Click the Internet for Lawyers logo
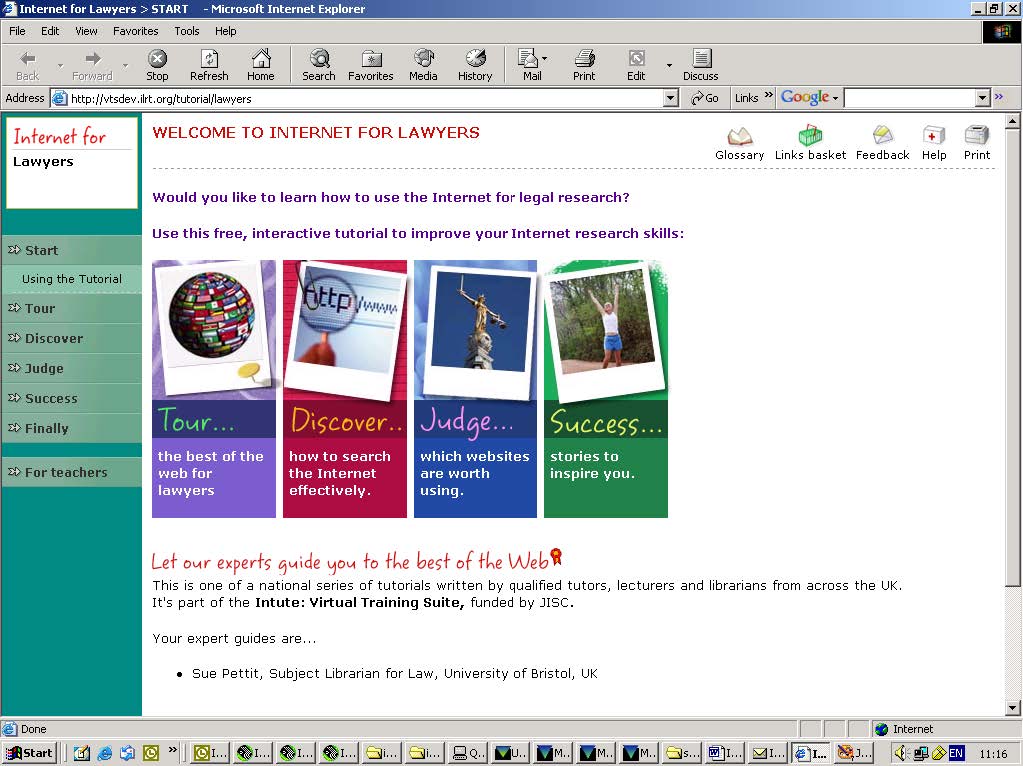The image size is (1023, 766). click(72, 162)
